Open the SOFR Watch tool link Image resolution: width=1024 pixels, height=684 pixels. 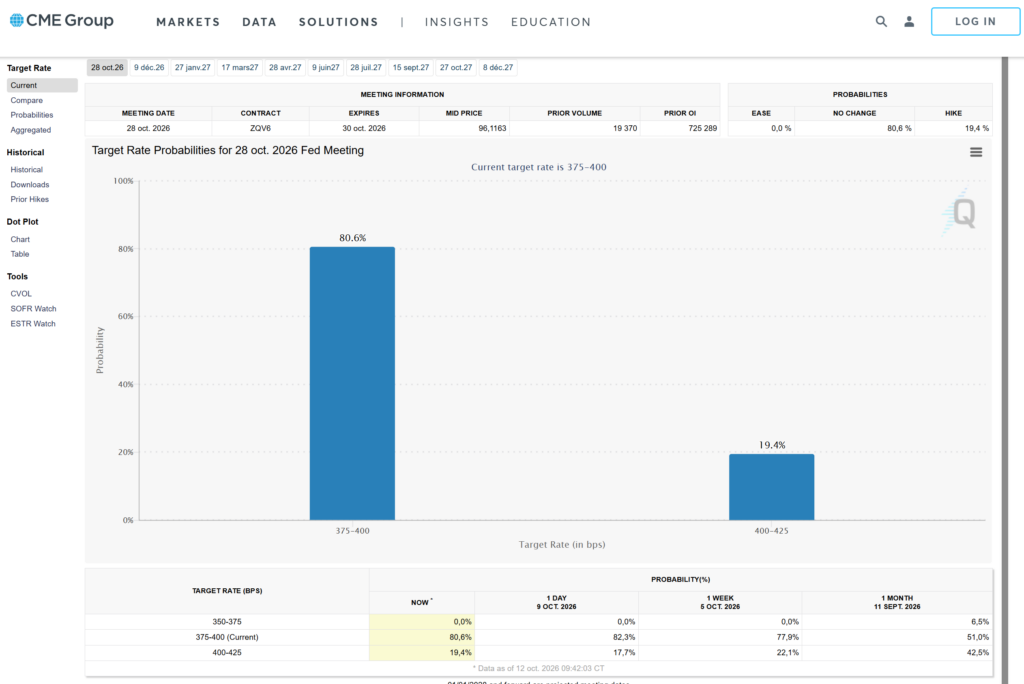(x=33, y=309)
